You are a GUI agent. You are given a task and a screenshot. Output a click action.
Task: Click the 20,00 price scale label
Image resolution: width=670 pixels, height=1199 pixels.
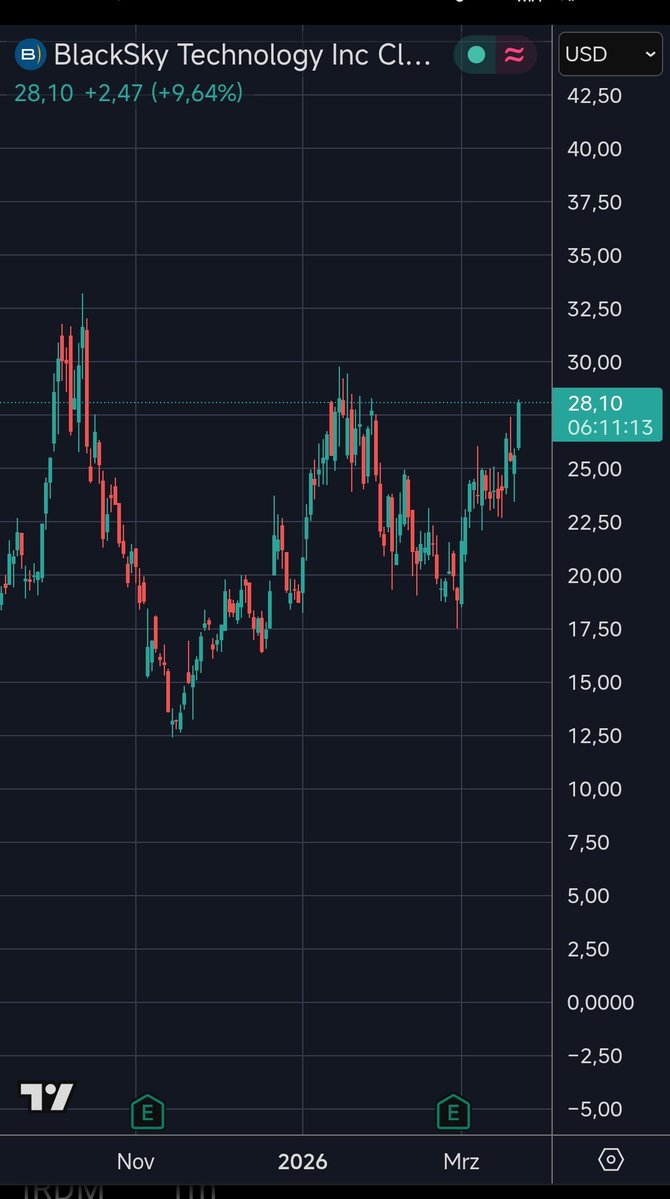594,576
